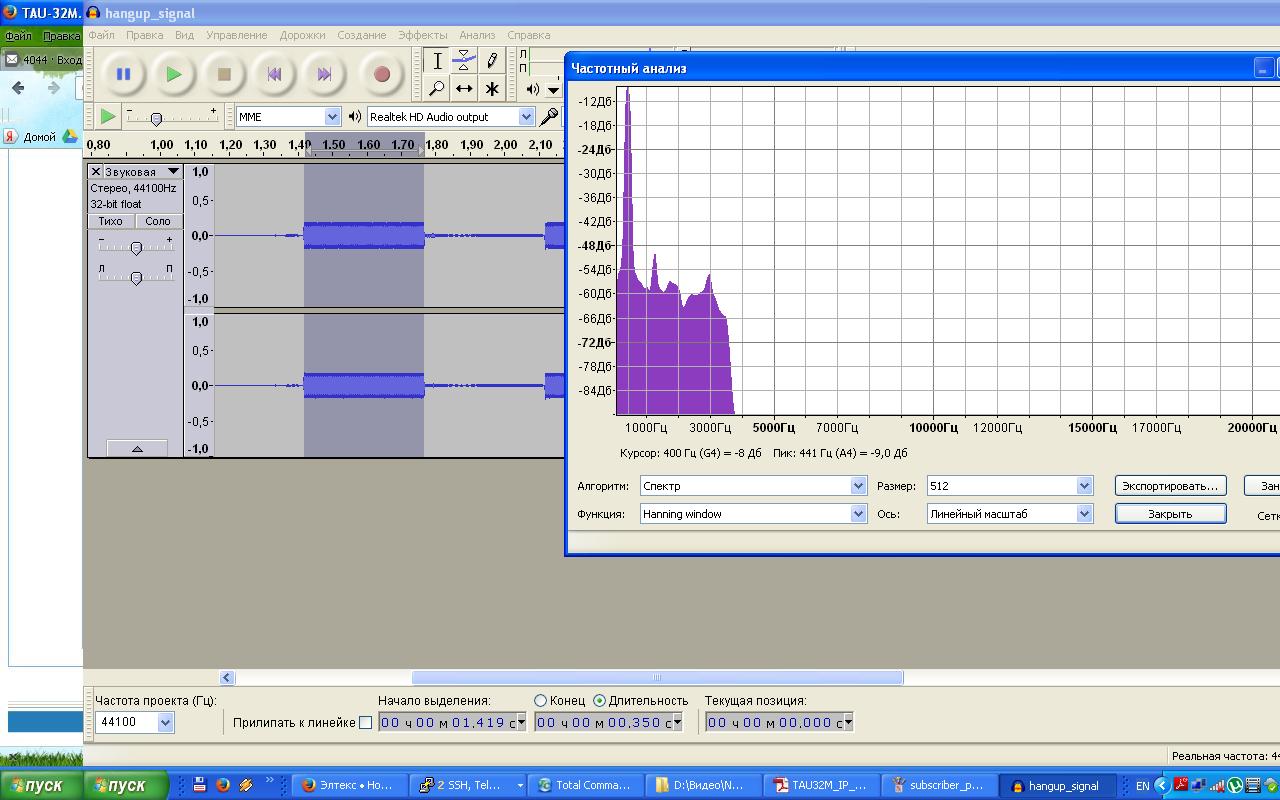
Task: Go back with the browser back arrow
Action: pos(18,88)
